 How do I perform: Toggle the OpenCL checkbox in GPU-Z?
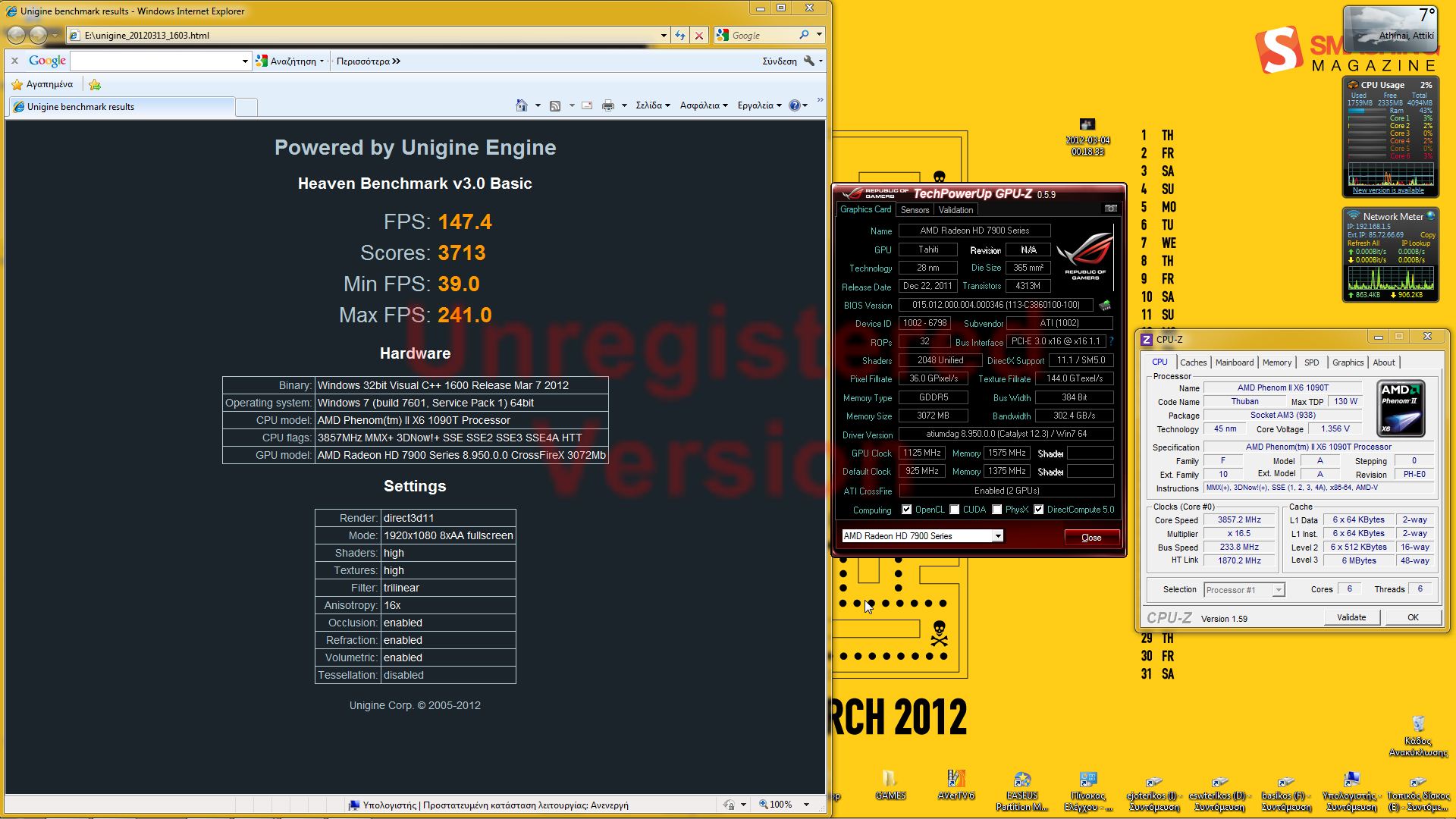(906, 510)
